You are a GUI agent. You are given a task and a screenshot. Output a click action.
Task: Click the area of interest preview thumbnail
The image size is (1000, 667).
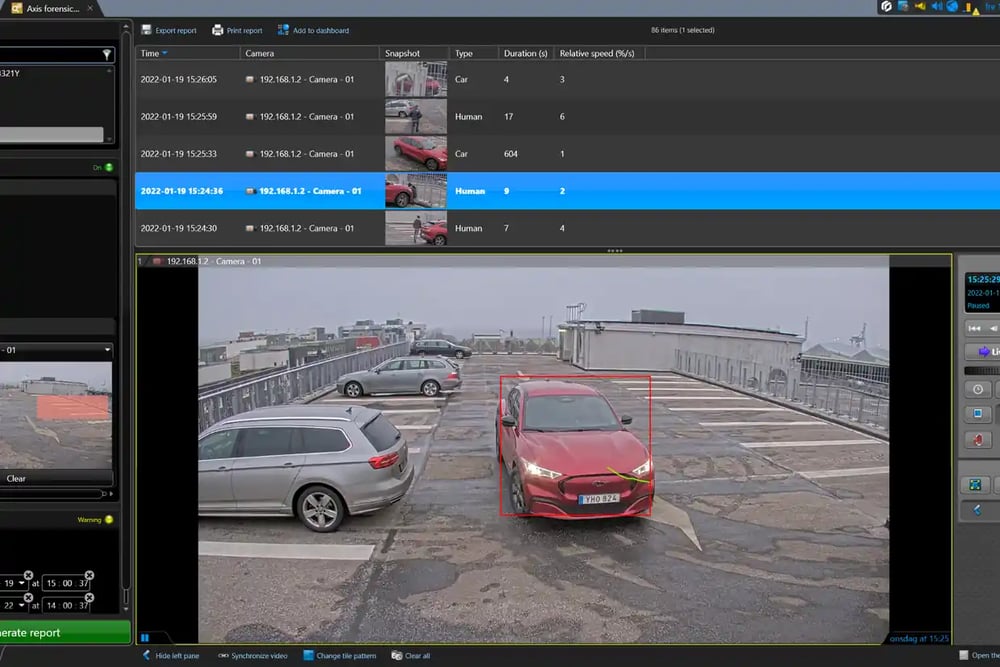[56, 416]
